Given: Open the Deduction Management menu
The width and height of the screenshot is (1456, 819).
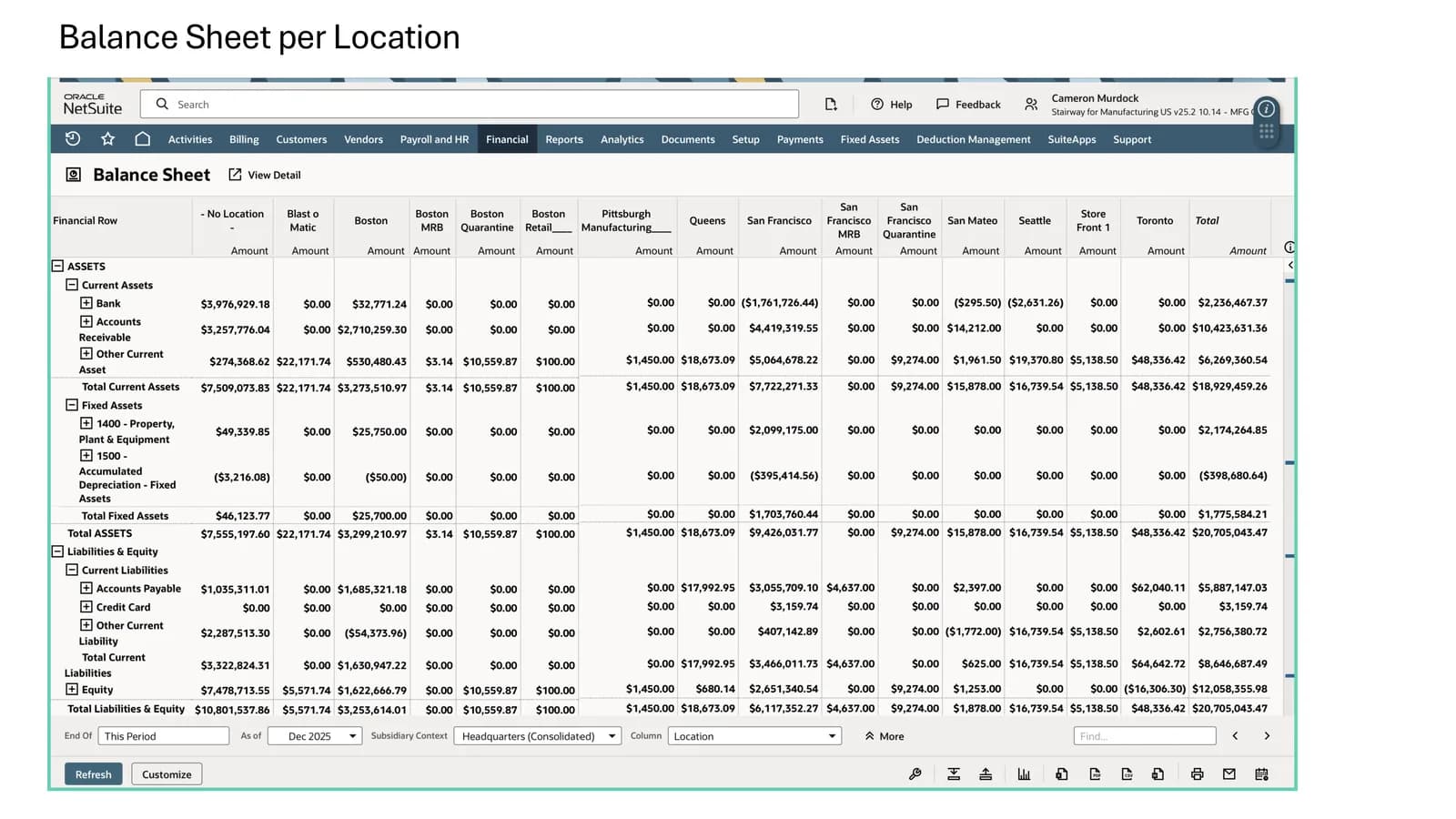Looking at the screenshot, I should (974, 139).
